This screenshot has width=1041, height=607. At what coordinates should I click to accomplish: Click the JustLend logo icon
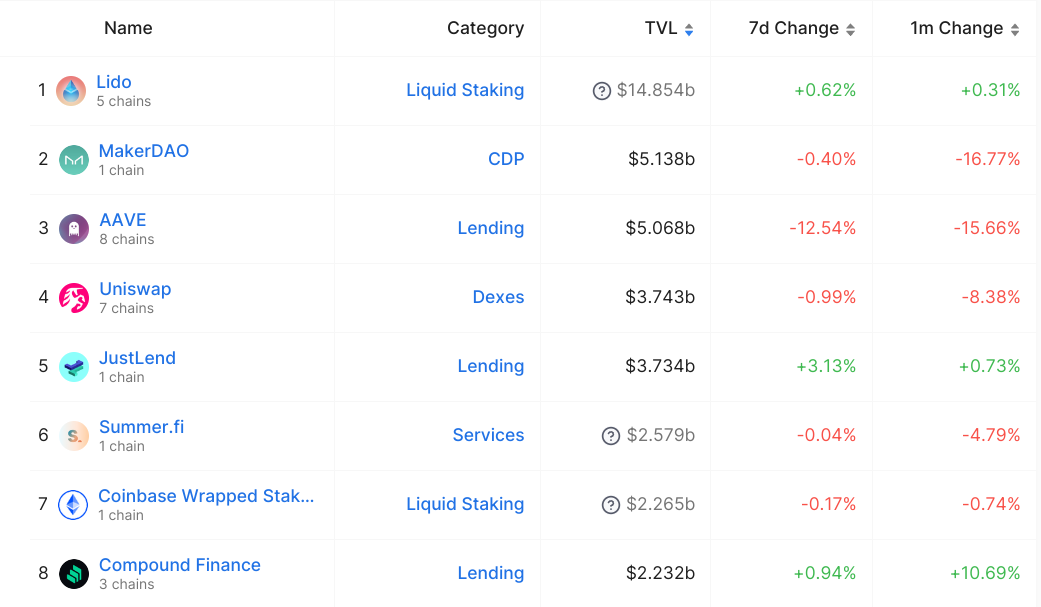[x=74, y=367]
